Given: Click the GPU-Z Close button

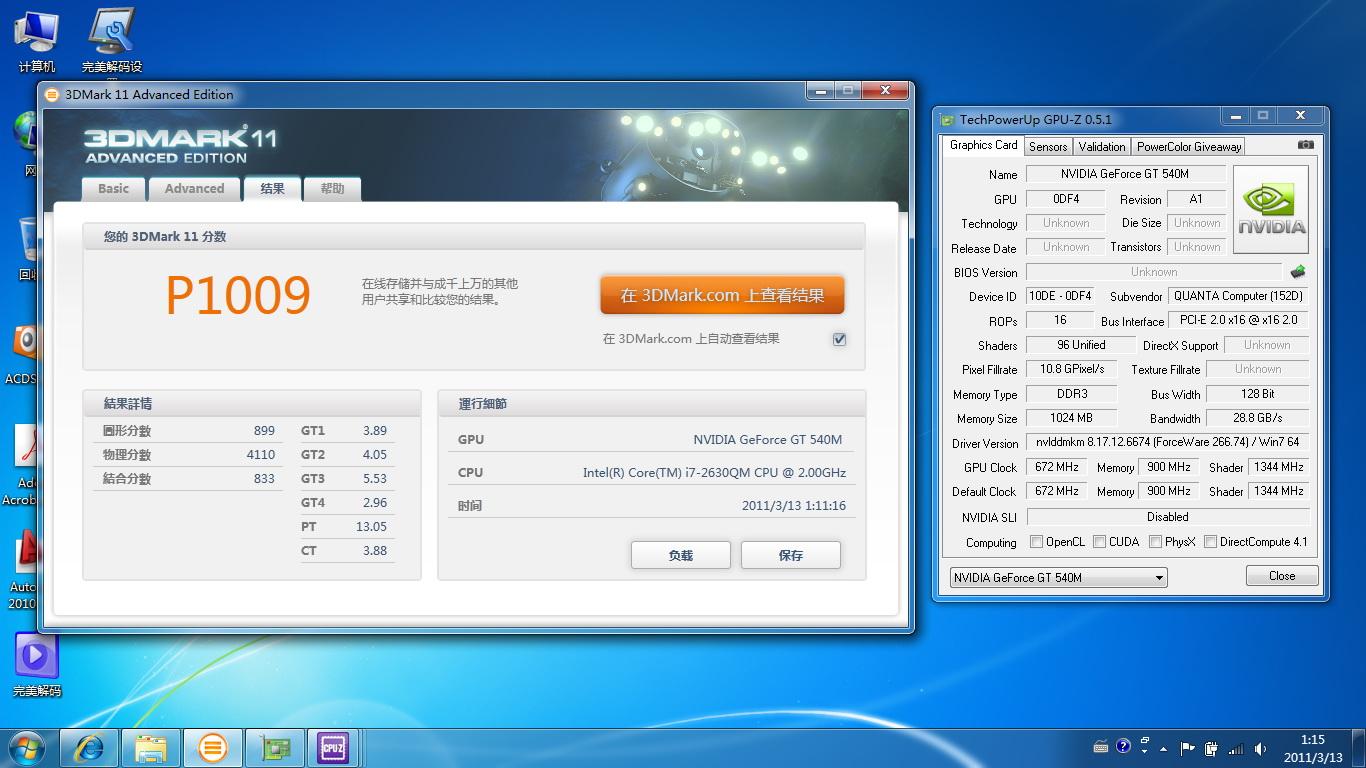Looking at the screenshot, I should tap(1282, 576).
